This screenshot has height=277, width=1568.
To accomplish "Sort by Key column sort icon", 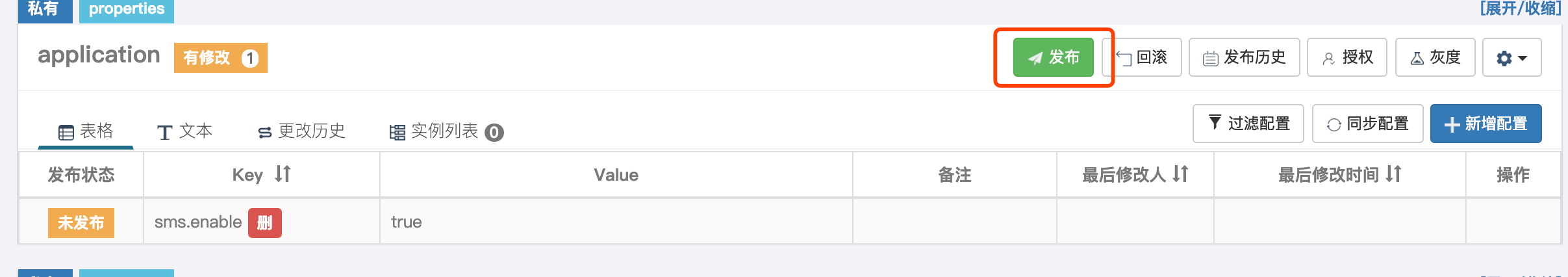I will pos(283,174).
